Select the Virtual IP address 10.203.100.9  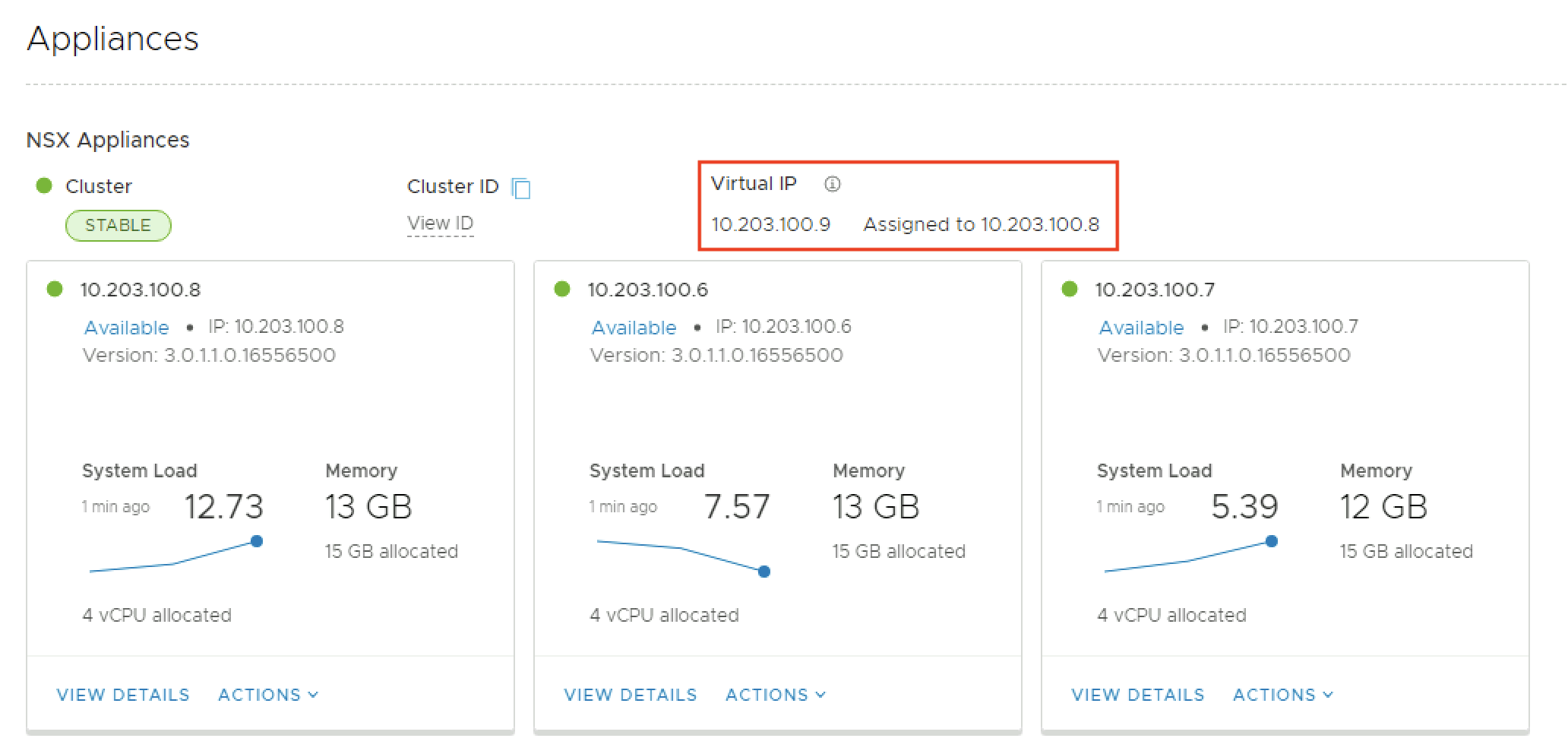(770, 225)
